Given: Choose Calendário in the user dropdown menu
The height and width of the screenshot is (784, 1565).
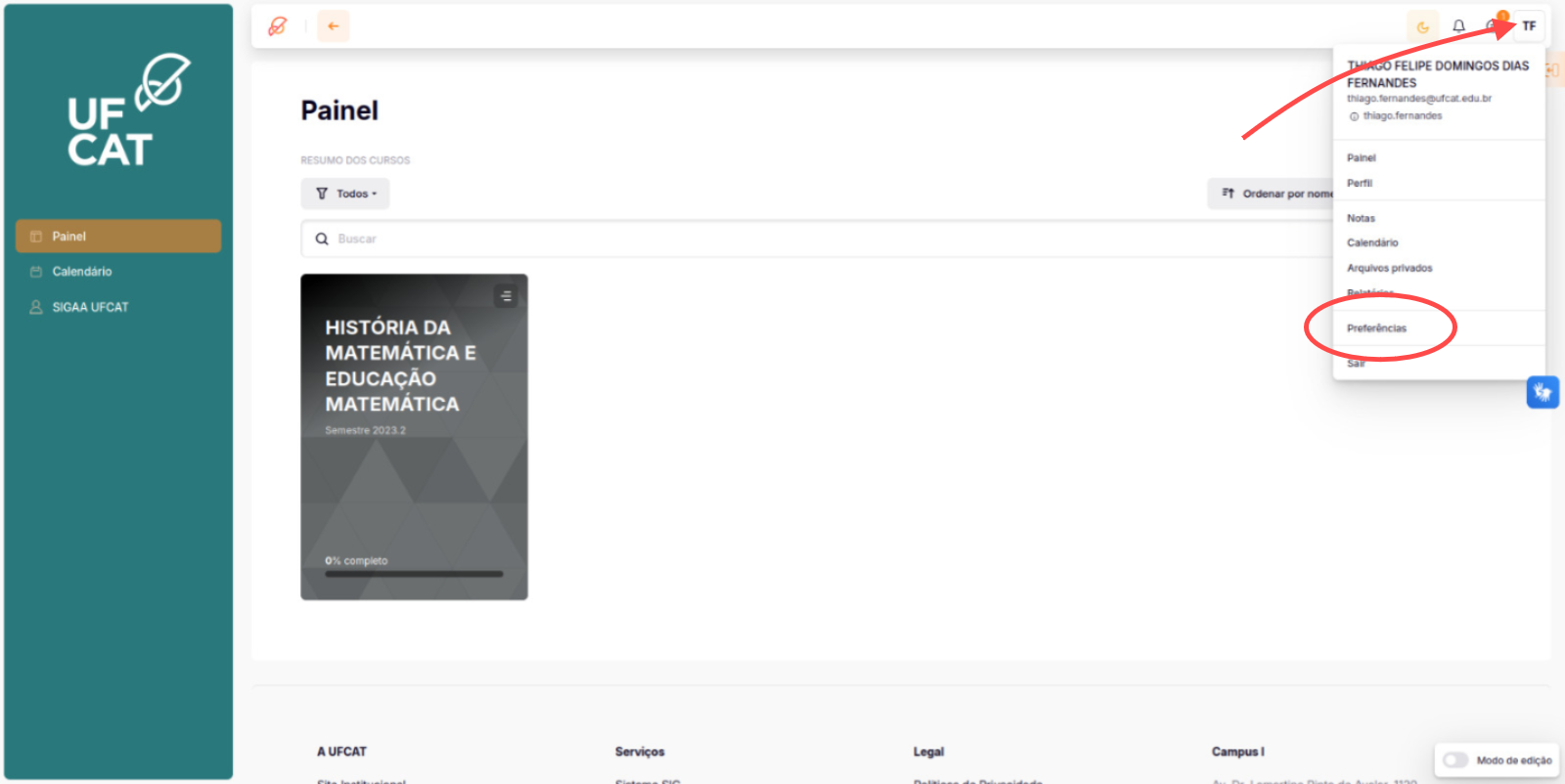Looking at the screenshot, I should (1372, 242).
